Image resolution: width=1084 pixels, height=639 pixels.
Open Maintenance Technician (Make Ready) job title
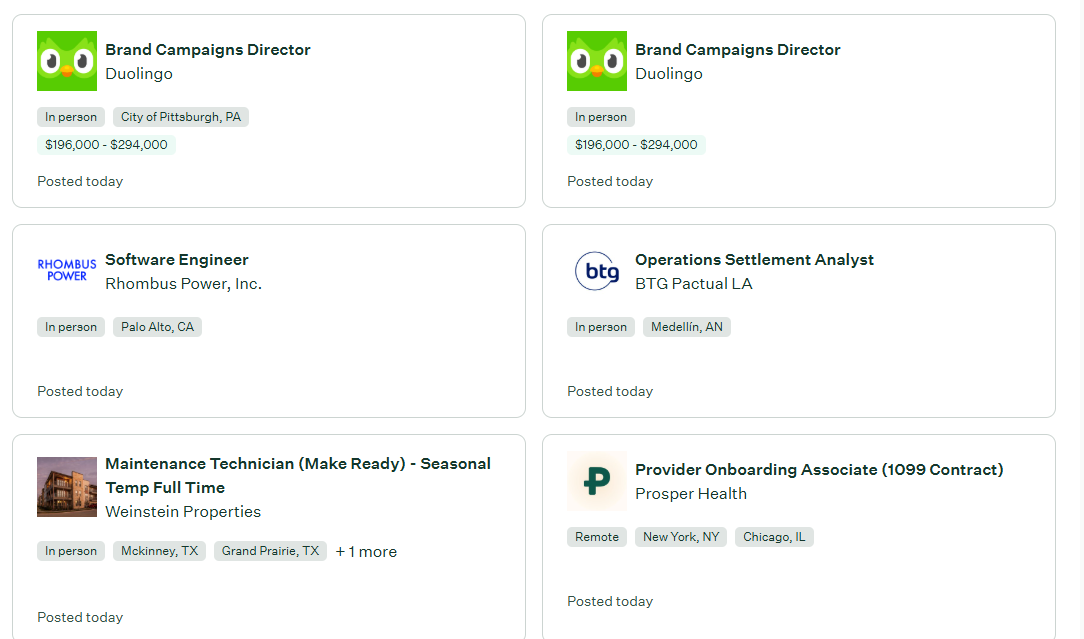(x=298, y=475)
